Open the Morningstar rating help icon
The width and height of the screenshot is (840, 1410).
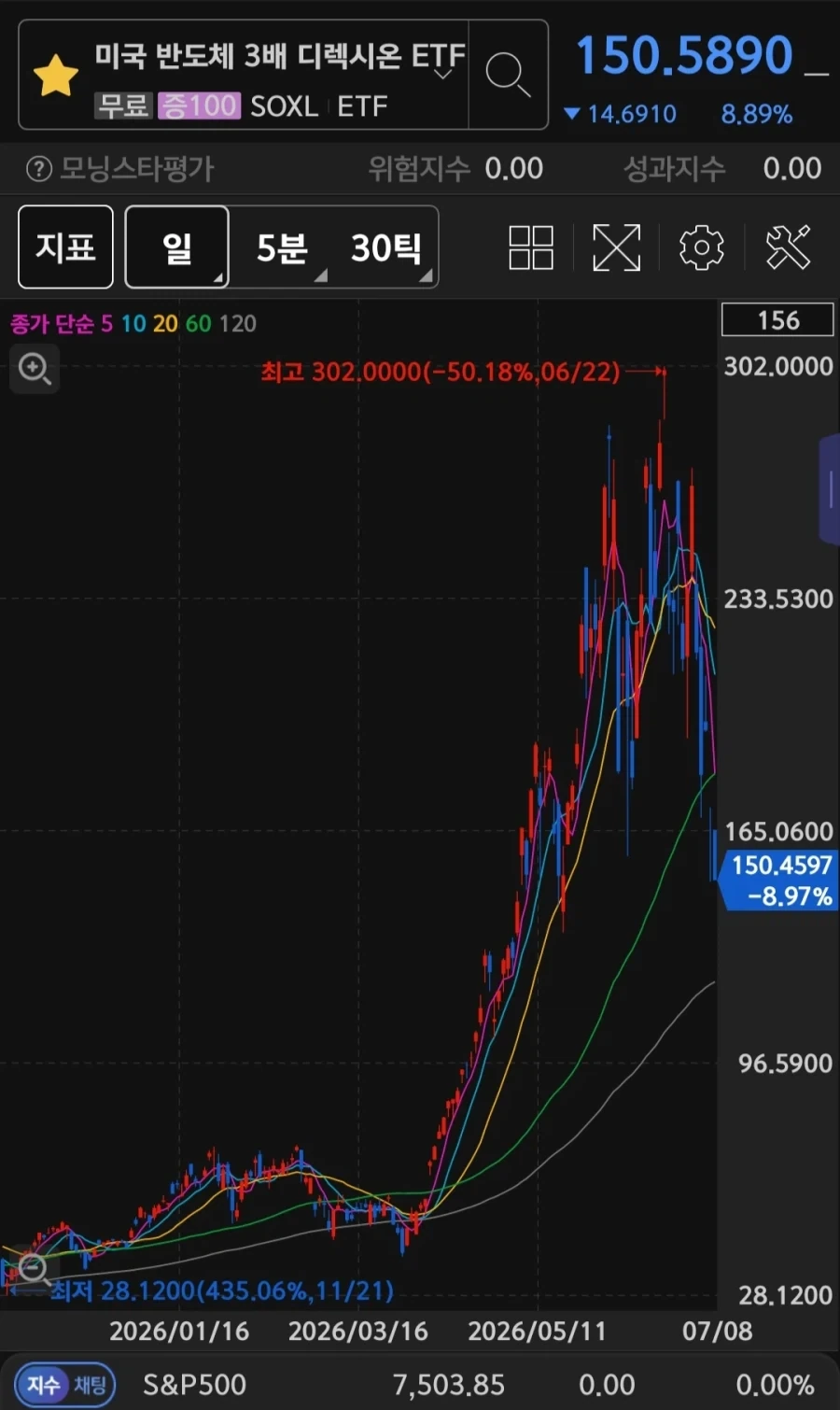[38, 169]
